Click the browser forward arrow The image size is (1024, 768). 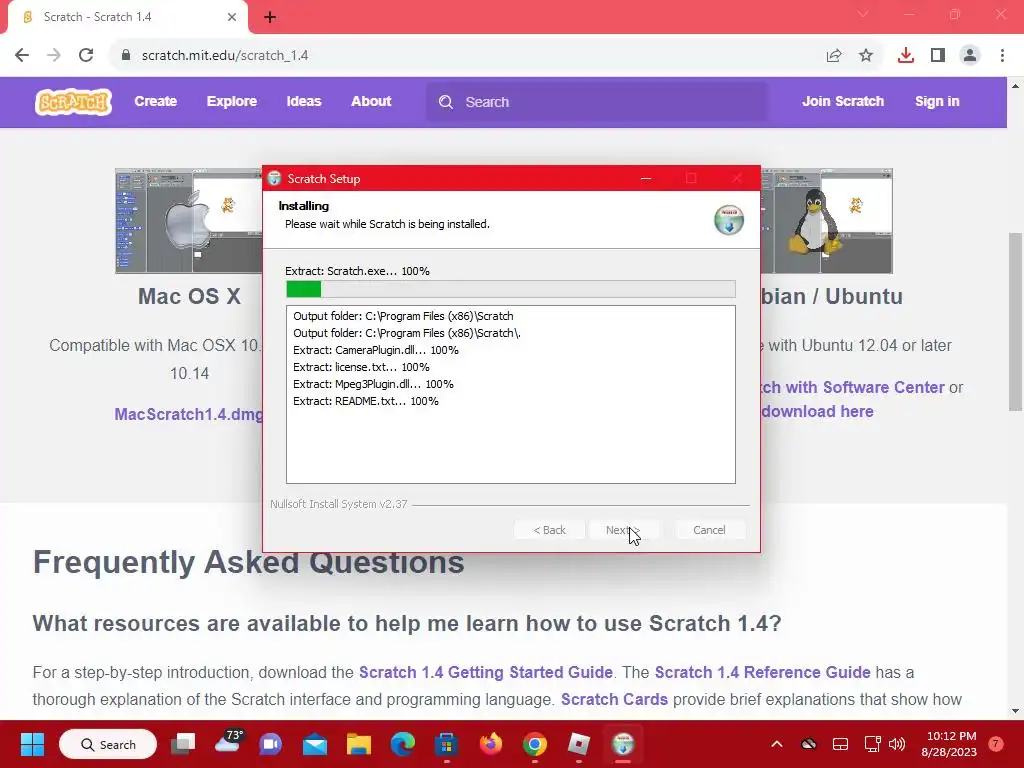[54, 56]
